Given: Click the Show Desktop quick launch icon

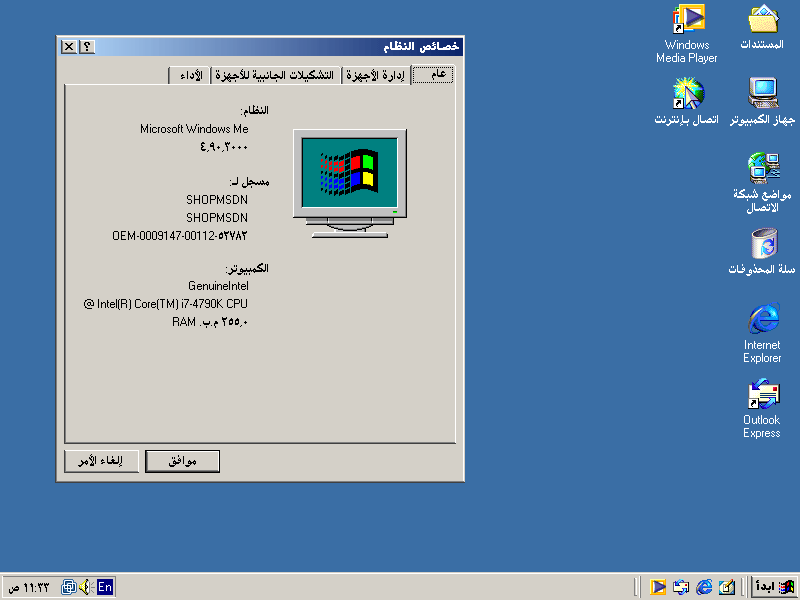Looking at the screenshot, I should tap(727, 587).
